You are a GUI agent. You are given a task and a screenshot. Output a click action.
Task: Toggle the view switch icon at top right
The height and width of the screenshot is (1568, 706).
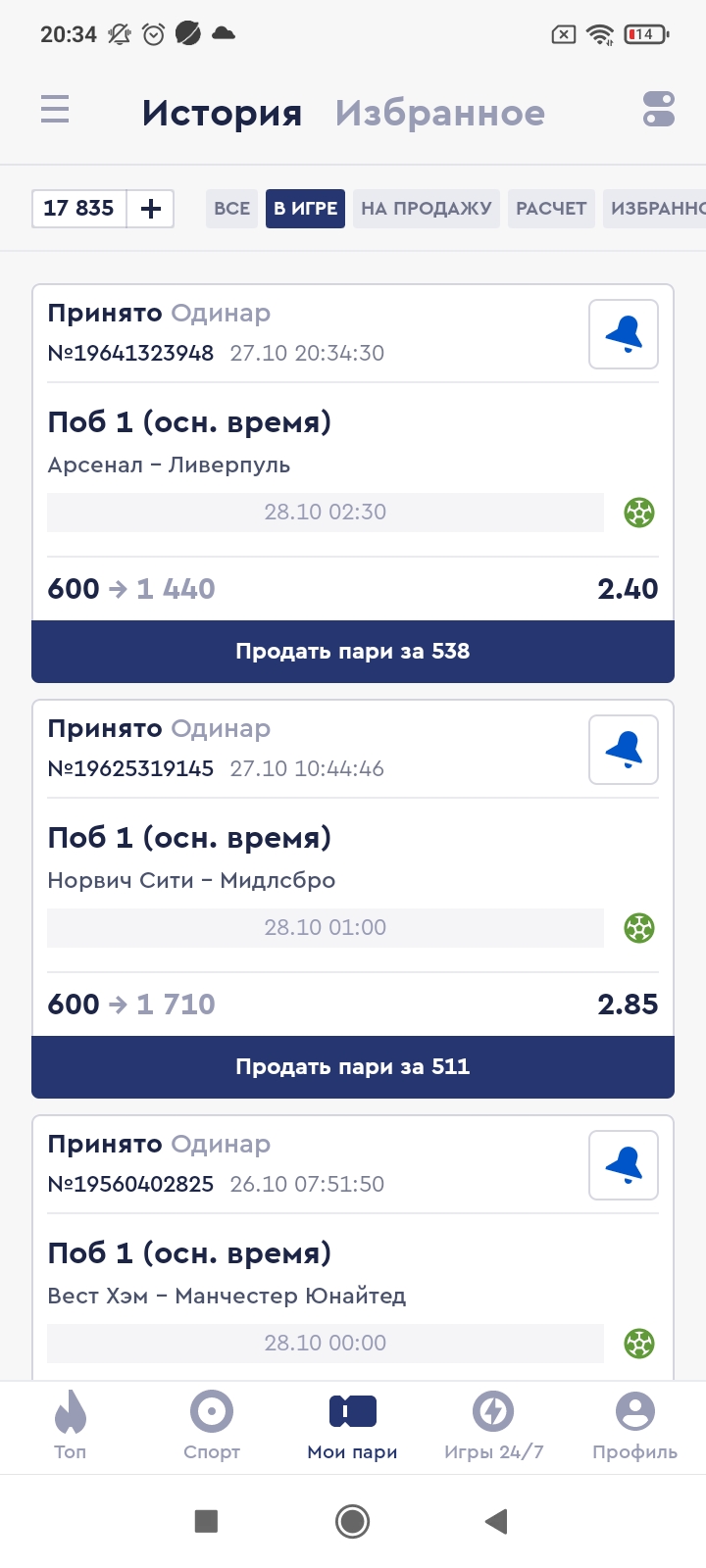[659, 110]
